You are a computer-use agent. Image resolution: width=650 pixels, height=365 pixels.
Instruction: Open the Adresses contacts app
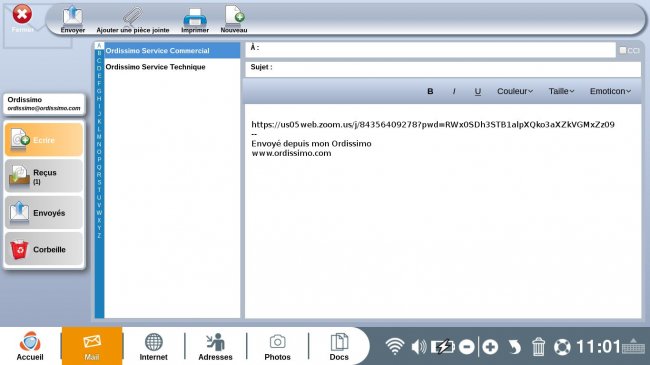[x=215, y=346]
